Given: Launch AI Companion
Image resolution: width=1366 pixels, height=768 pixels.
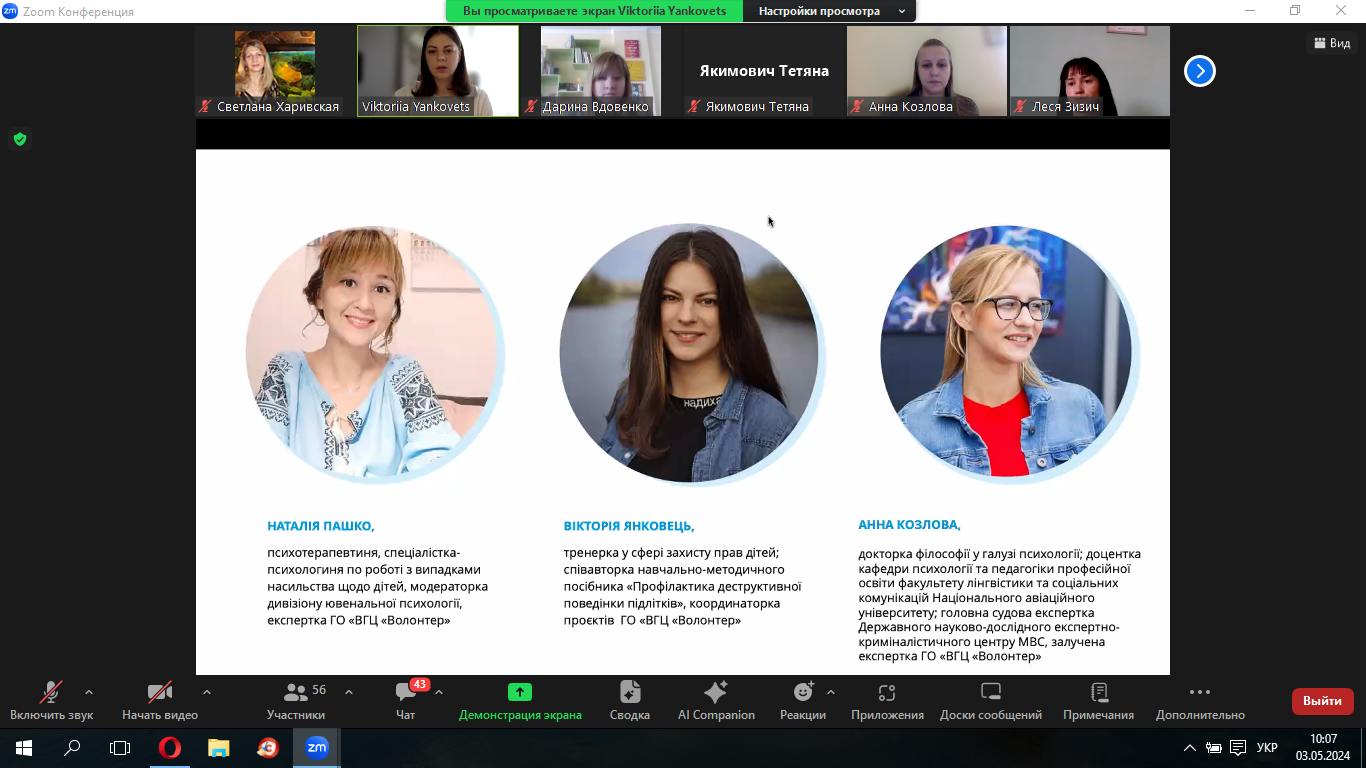Looking at the screenshot, I should (716, 700).
